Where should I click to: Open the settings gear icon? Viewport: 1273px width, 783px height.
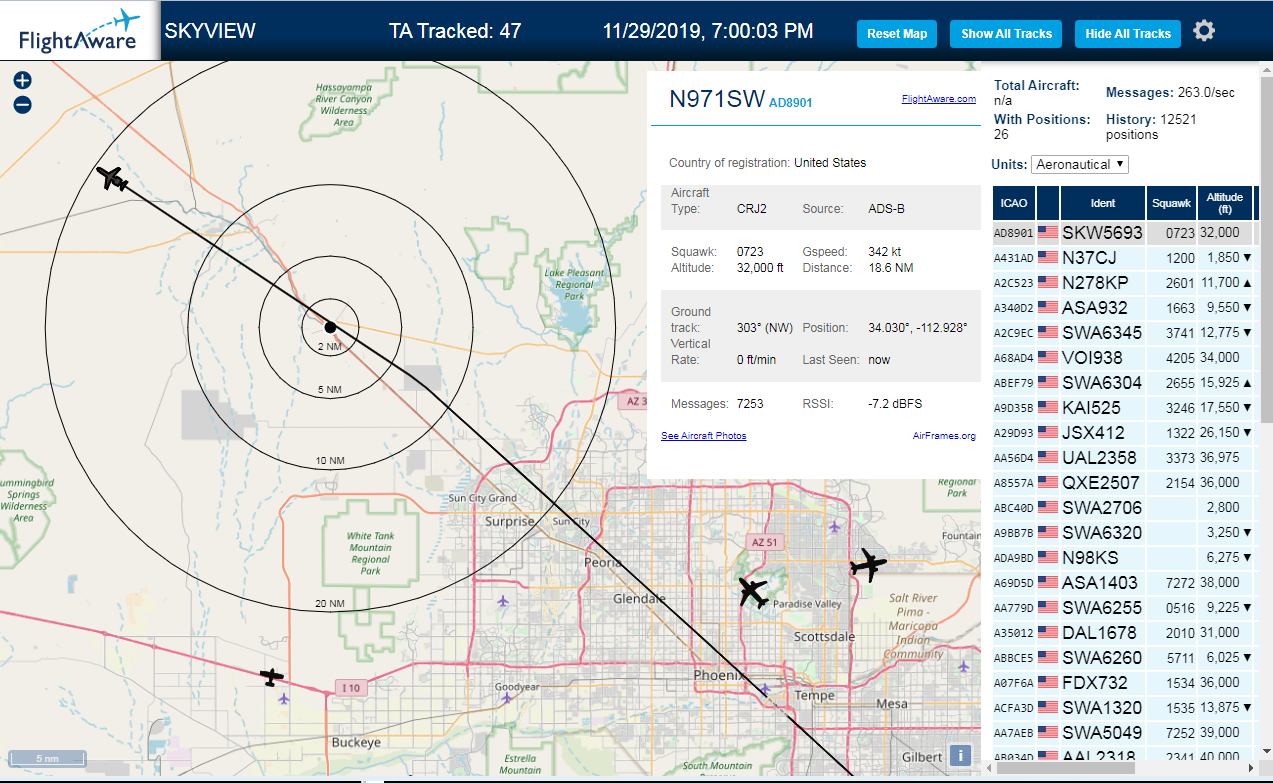(x=1204, y=31)
